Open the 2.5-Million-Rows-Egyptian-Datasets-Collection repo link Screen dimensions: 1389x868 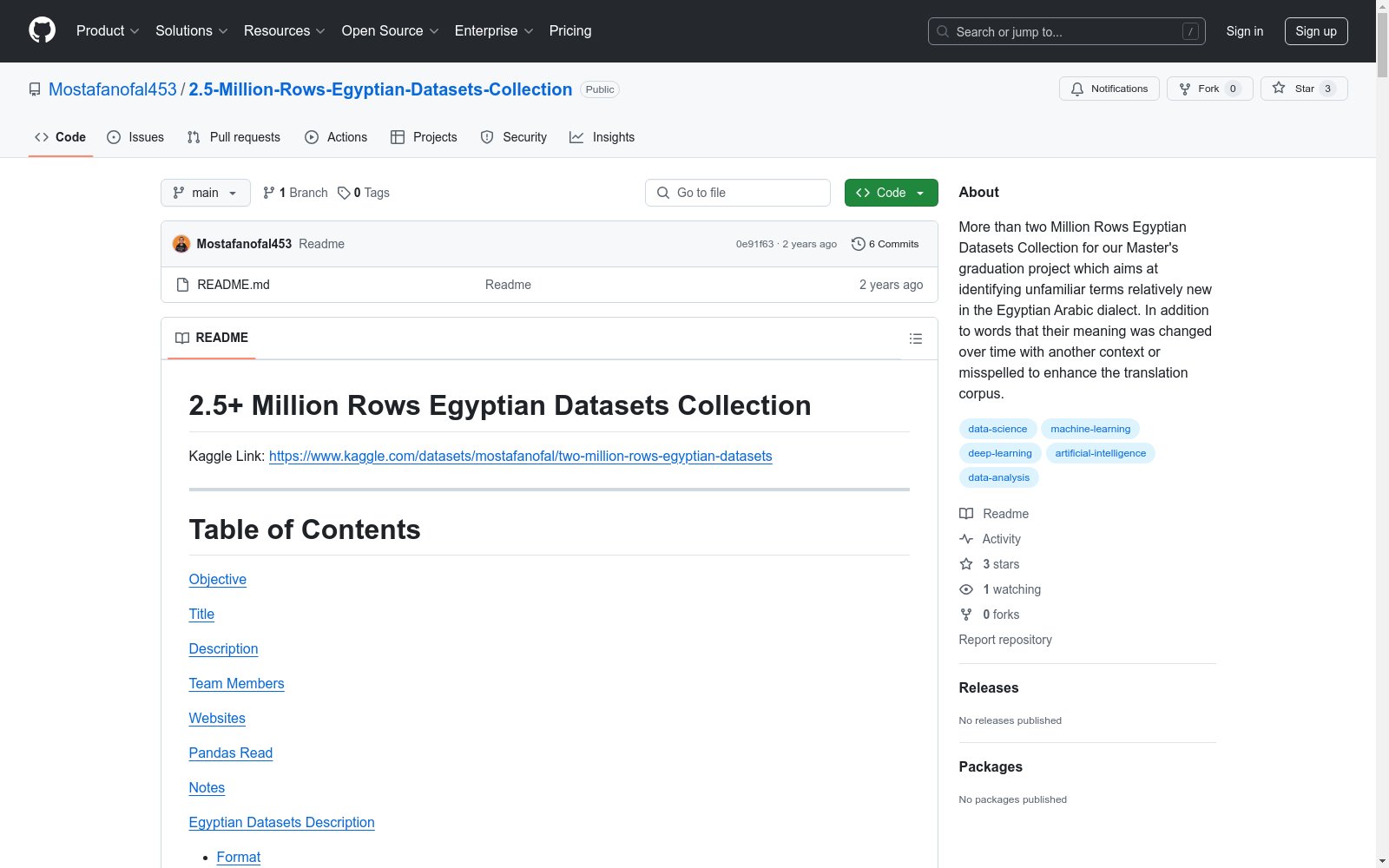pyautogui.click(x=380, y=89)
